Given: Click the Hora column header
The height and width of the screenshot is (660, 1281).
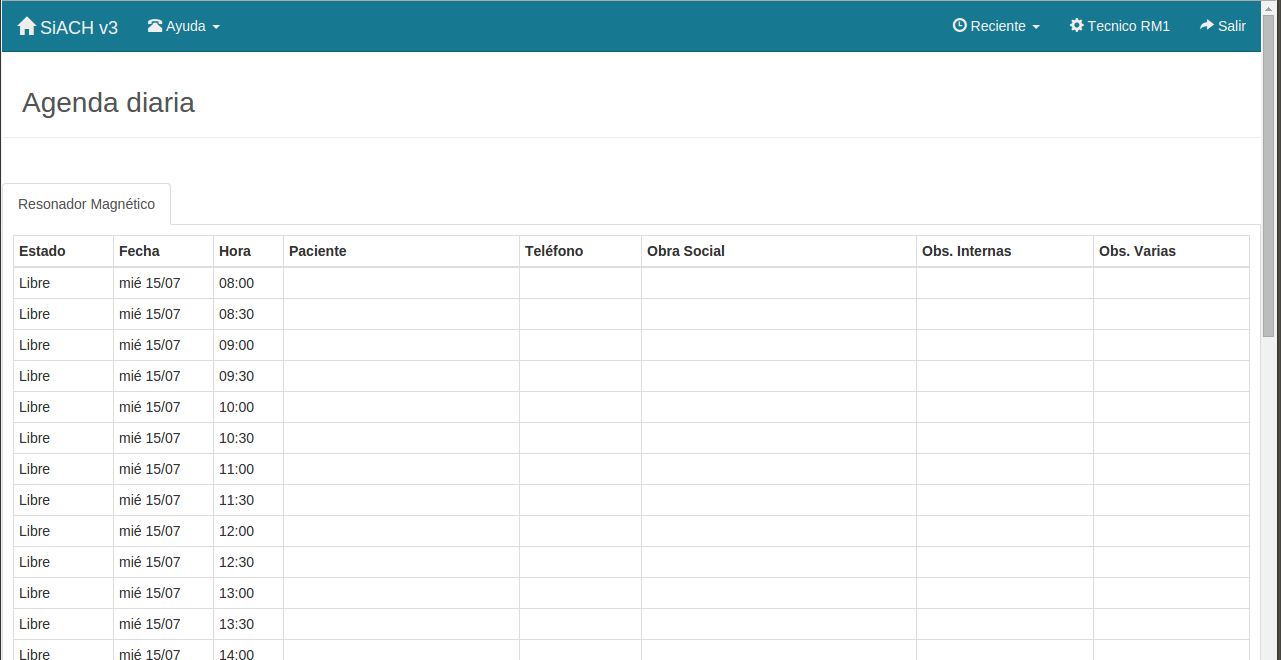Looking at the screenshot, I should pos(248,251).
